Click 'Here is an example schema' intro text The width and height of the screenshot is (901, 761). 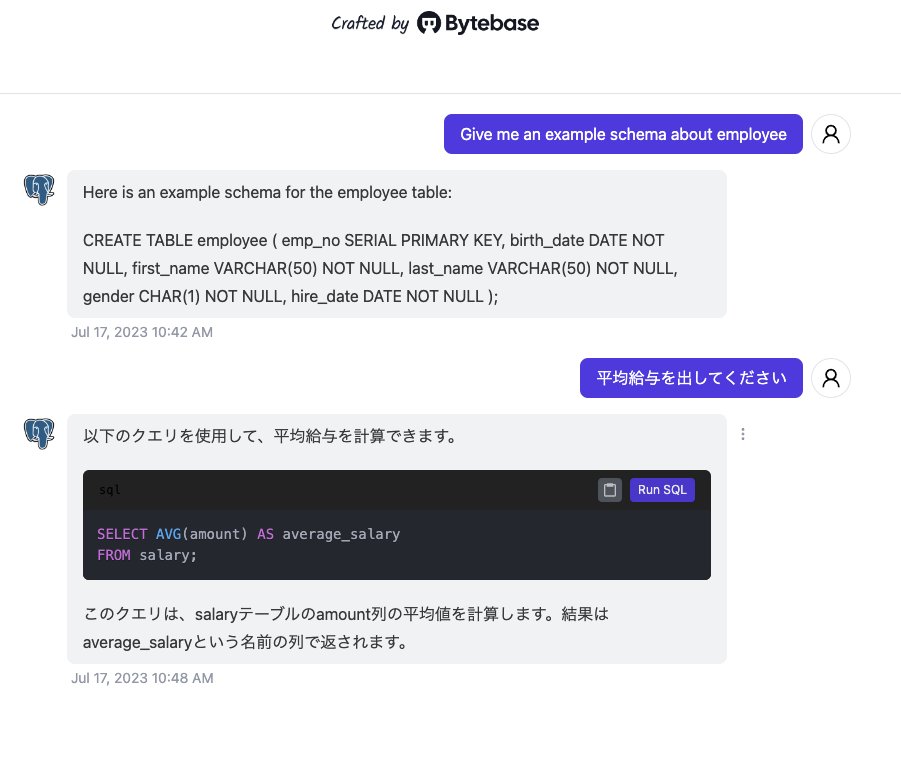coord(267,193)
